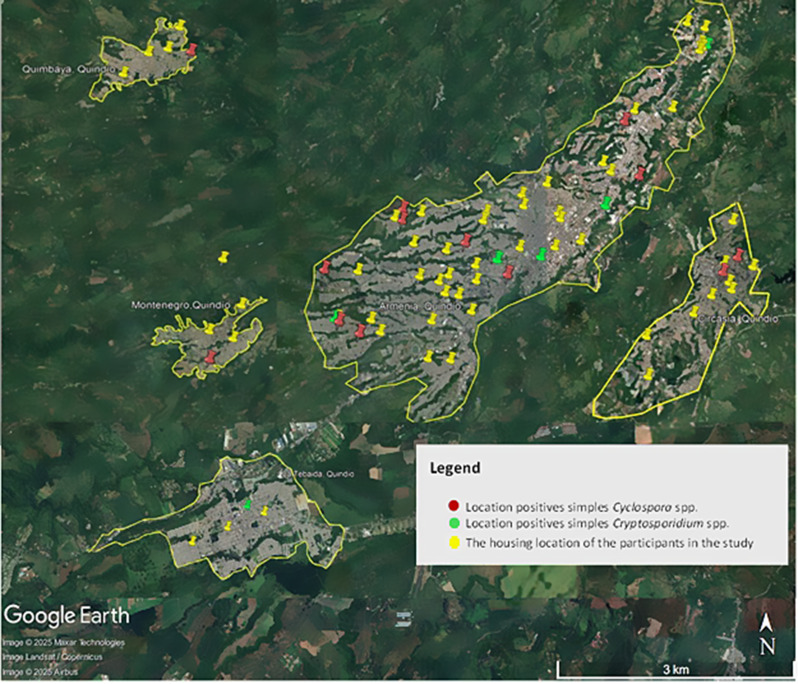The height and width of the screenshot is (684, 798).
Task: Select the red pin in Montenegro
Action: point(210,356)
